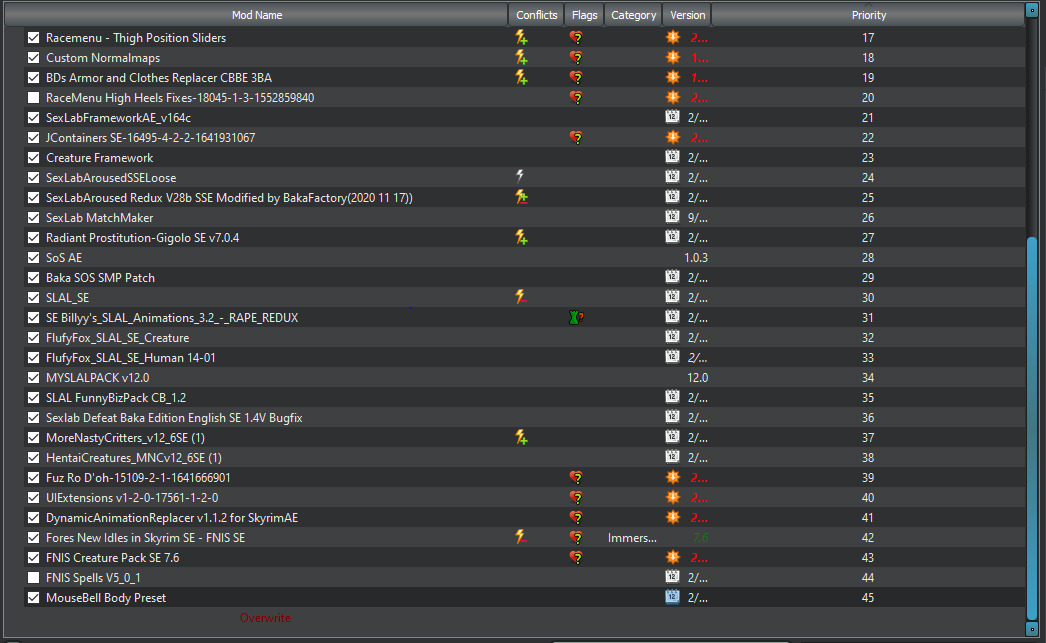Select the UIExtensions v1-2-0-17561-1-2-0 mod name
Image resolution: width=1046 pixels, height=643 pixels.
[x=132, y=498]
